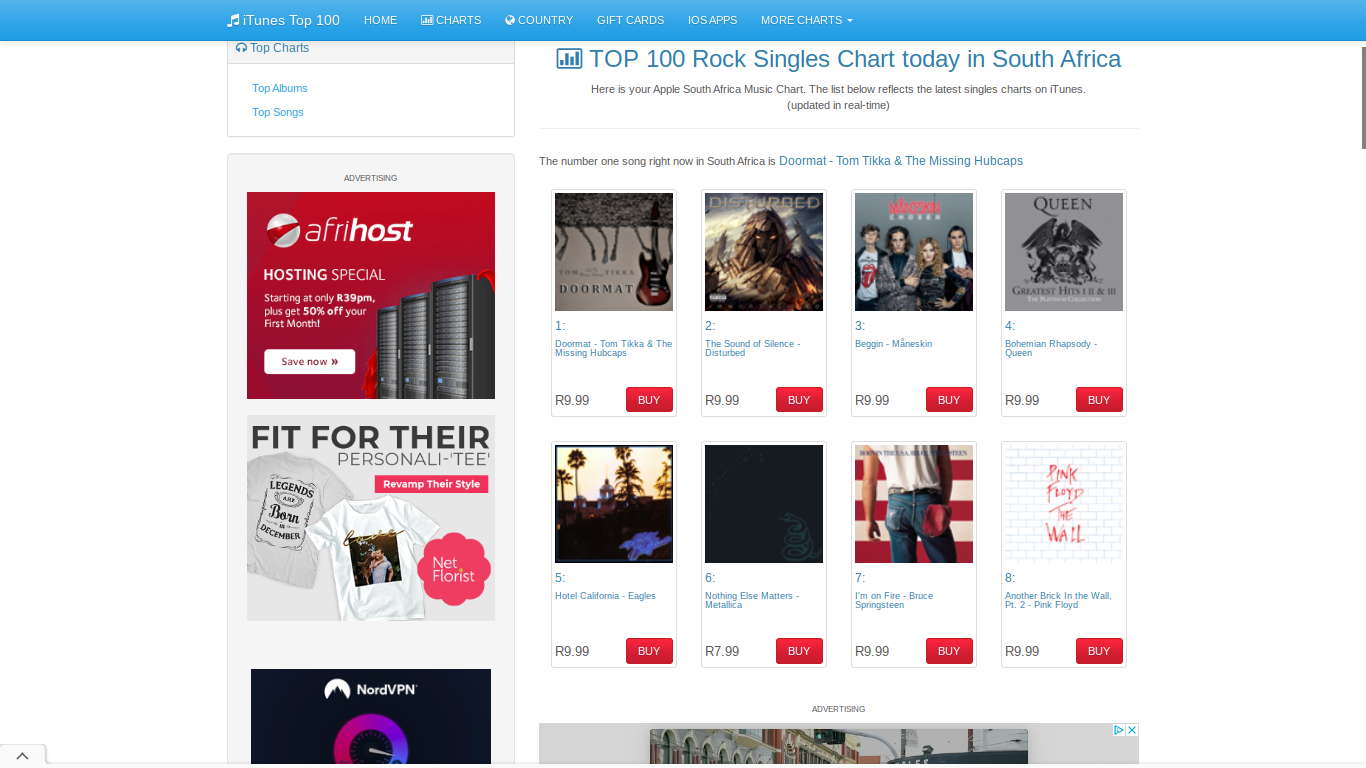Open 'Another Brick In the Wall, Pt. 2' title link
The image size is (1366, 768).
click(x=1058, y=600)
